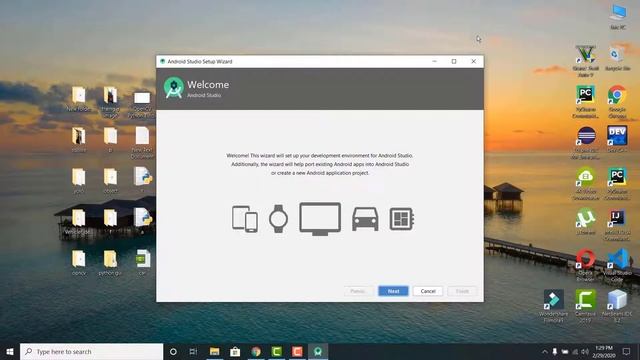Open Task View from the taskbar
This screenshot has height=360, width=640.
click(193, 351)
